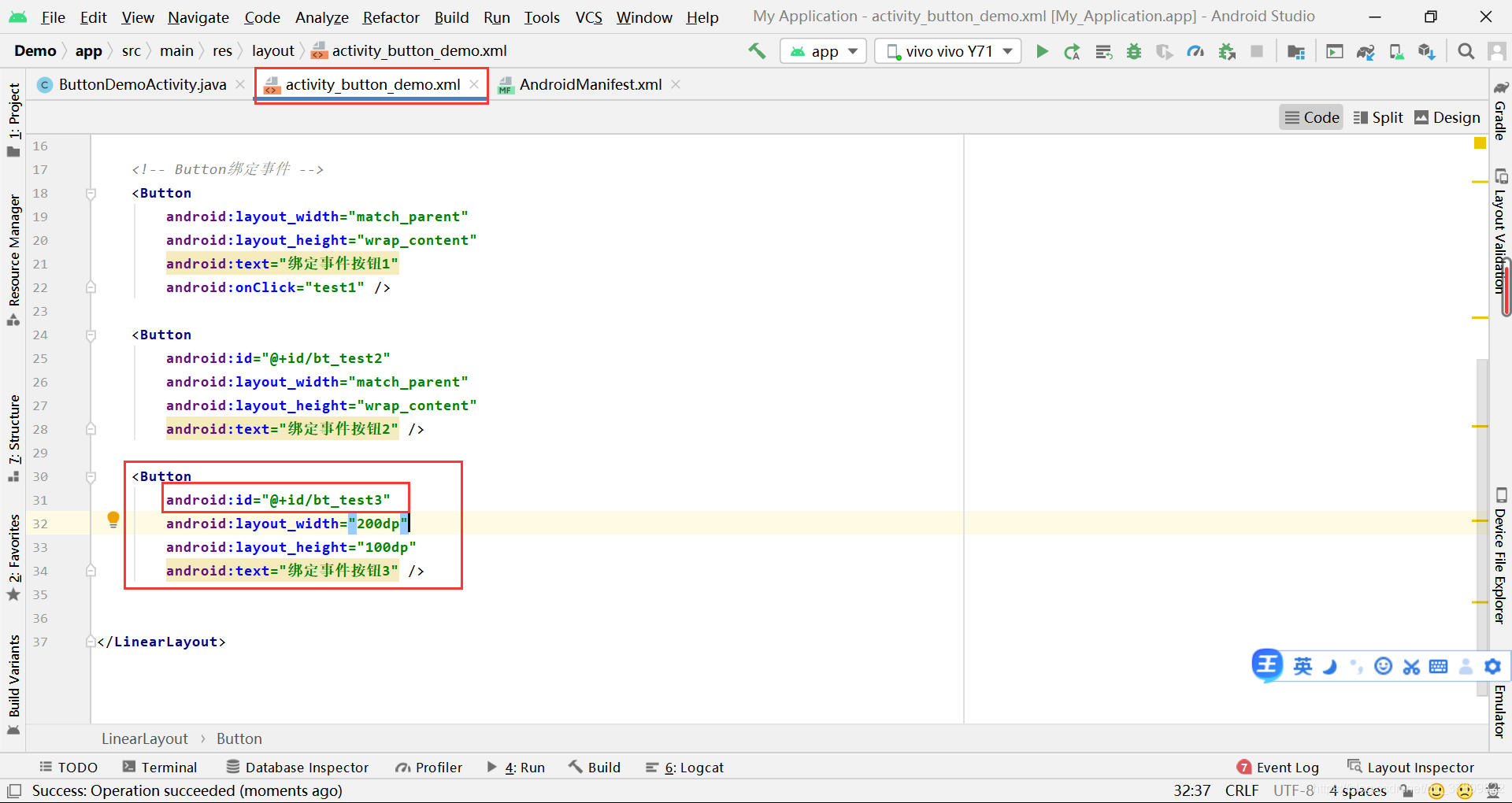1512x803 pixels.
Task: Click the fold end marker at line 34
Action: [91, 571]
